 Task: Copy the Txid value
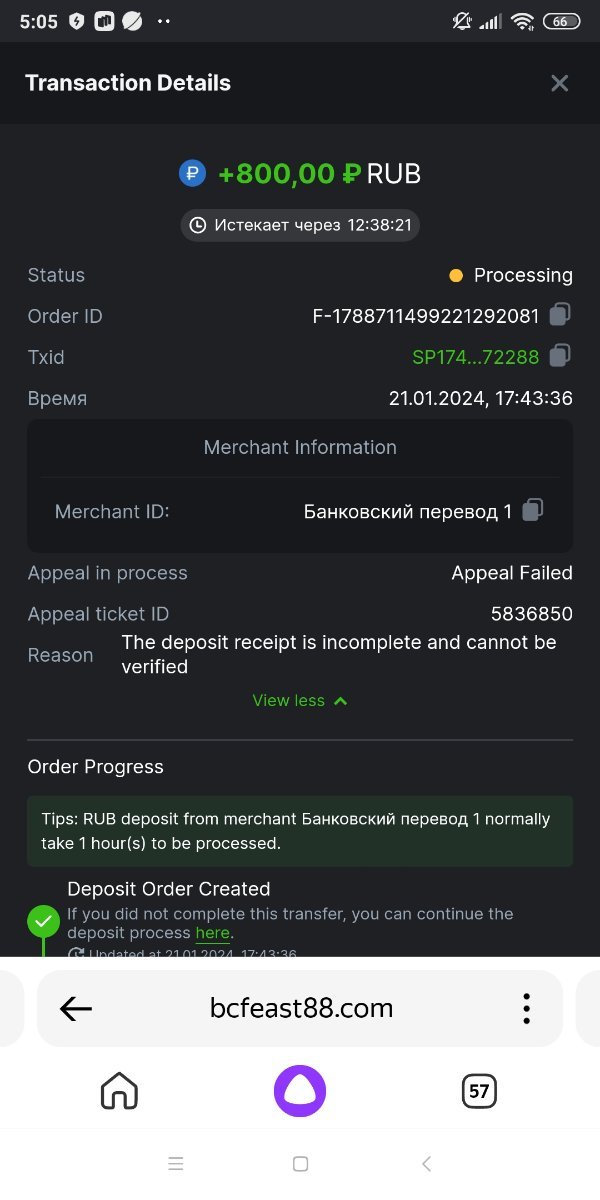[x=560, y=356]
